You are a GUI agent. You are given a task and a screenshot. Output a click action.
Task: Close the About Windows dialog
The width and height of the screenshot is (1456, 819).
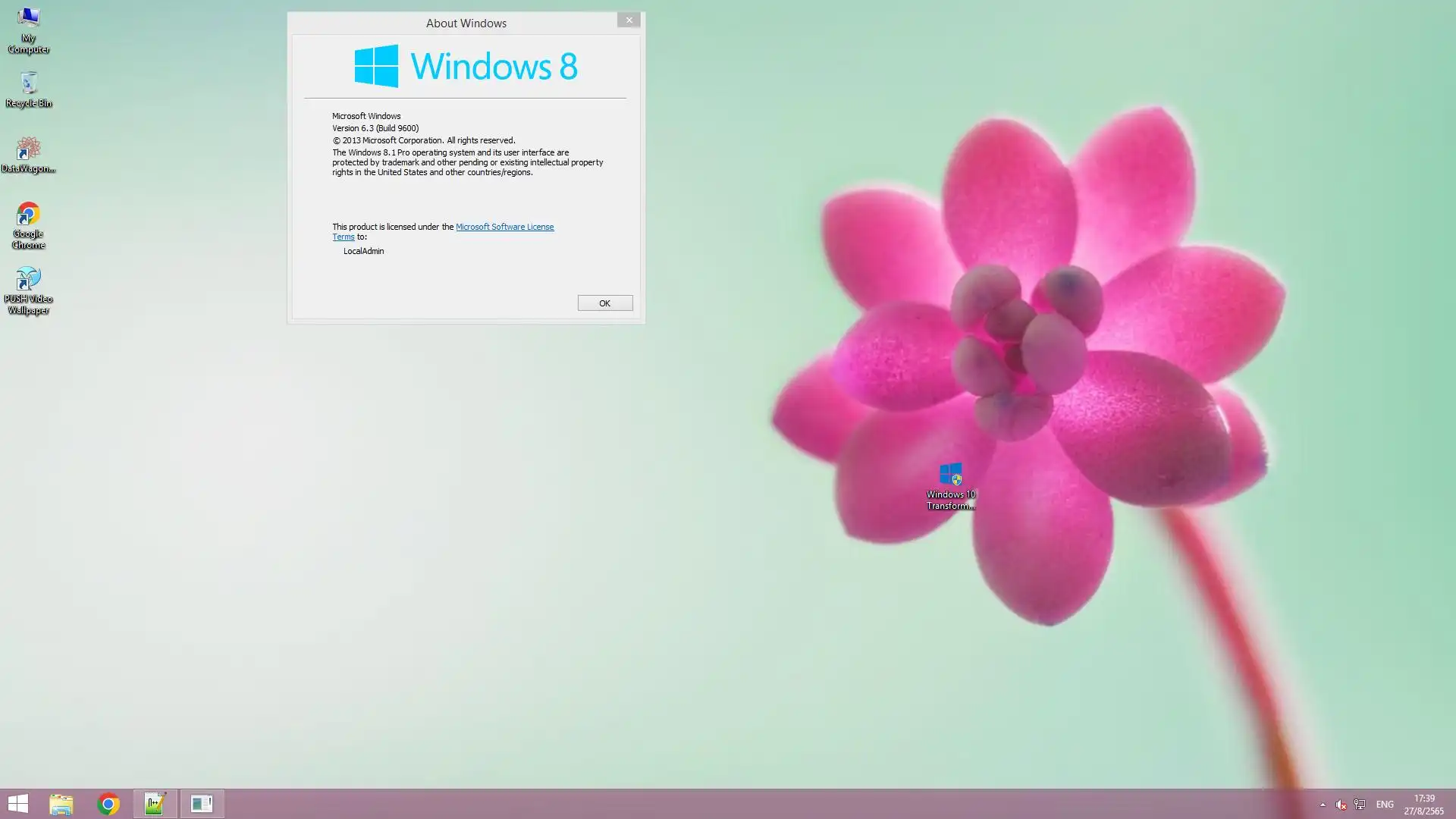629,20
